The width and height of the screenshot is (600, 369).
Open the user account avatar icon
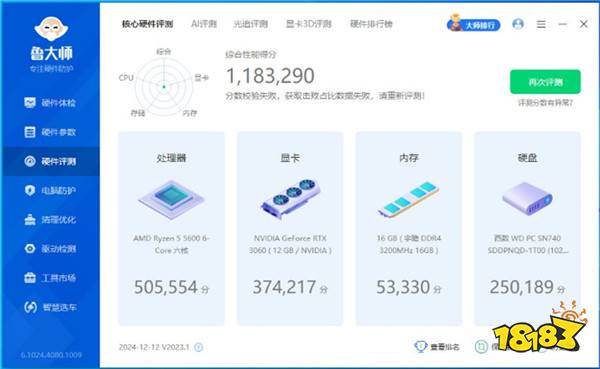tap(518, 24)
